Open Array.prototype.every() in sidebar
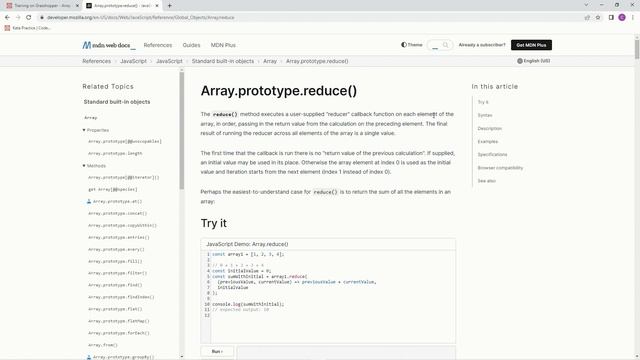The image size is (640, 360). point(116,249)
